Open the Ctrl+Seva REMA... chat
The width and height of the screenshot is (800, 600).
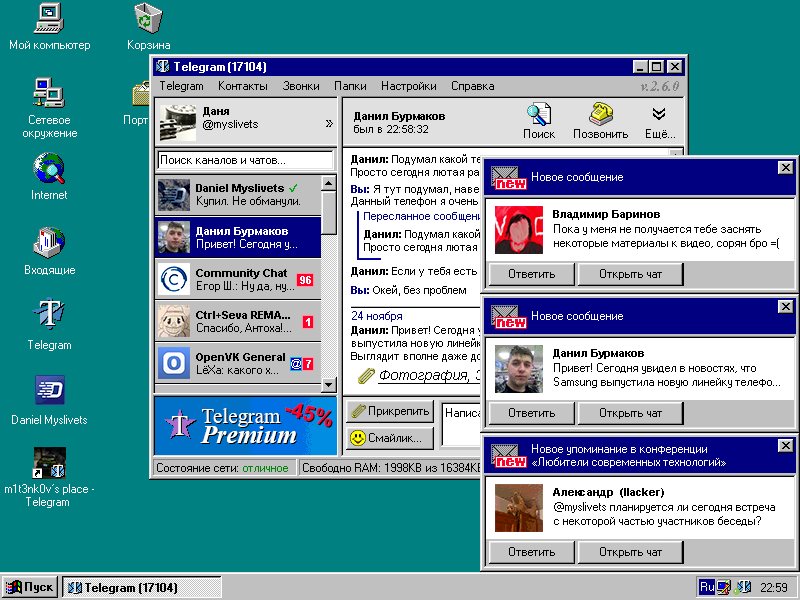click(238, 321)
